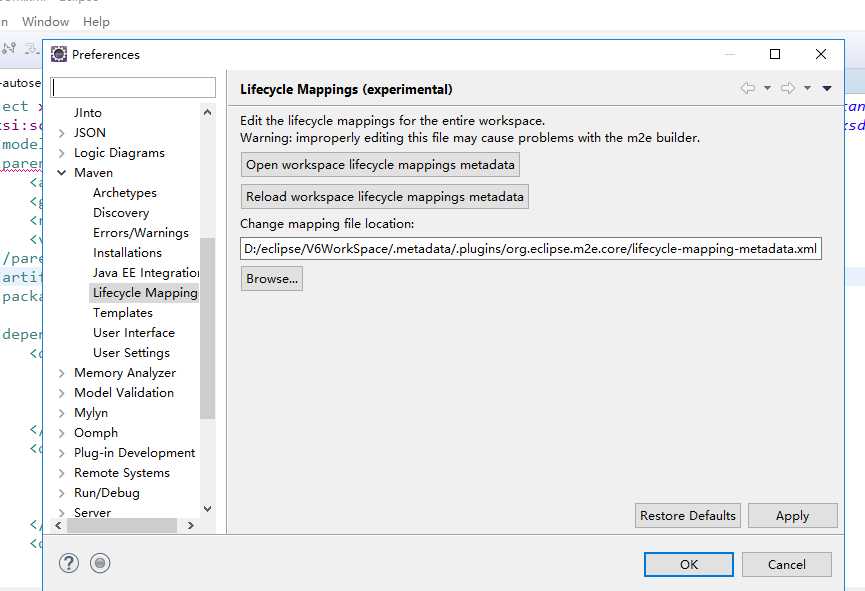Focus the preferences filter text field
The height and width of the screenshot is (591, 865).
point(133,87)
